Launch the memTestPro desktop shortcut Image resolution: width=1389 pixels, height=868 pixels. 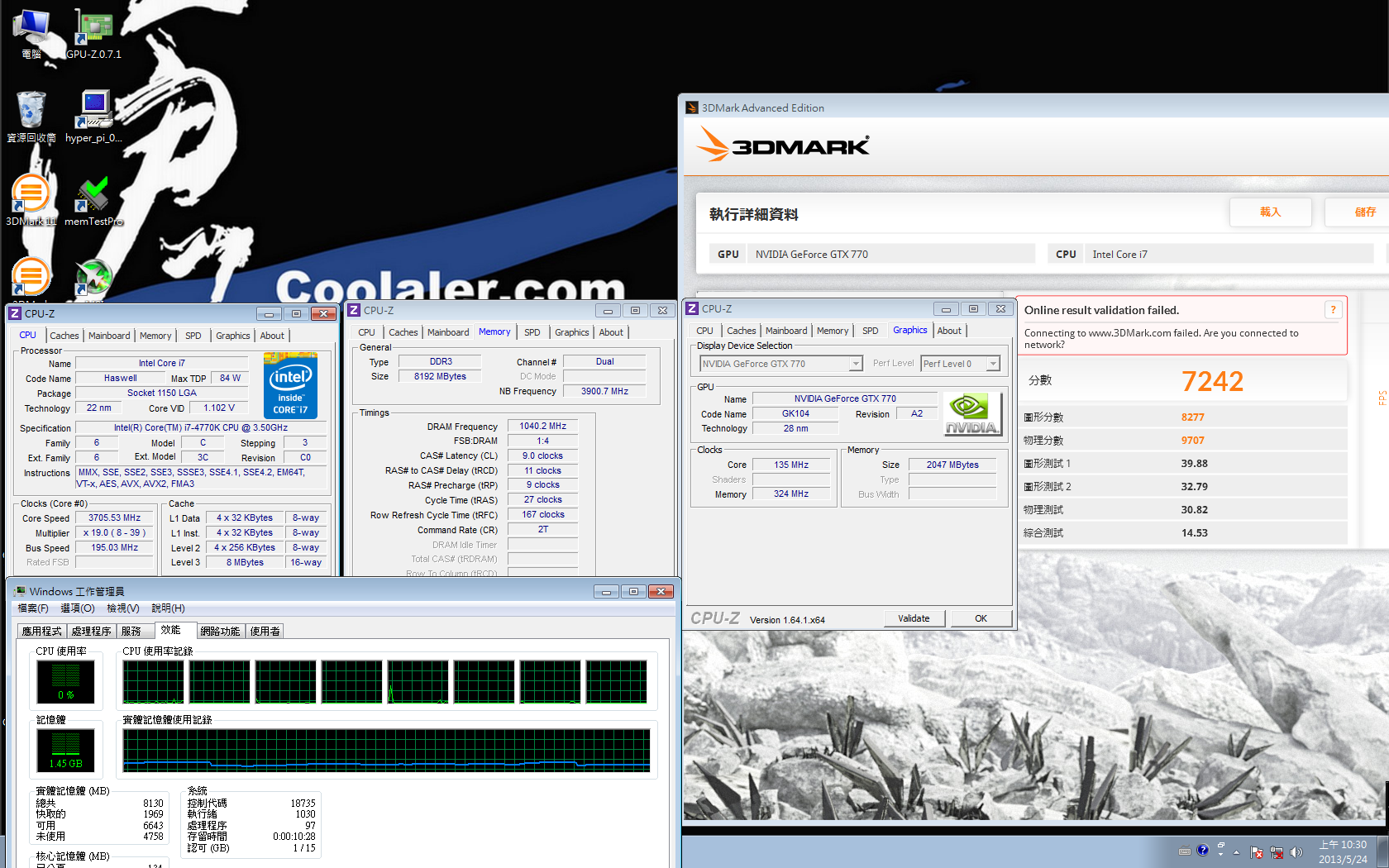[x=93, y=200]
